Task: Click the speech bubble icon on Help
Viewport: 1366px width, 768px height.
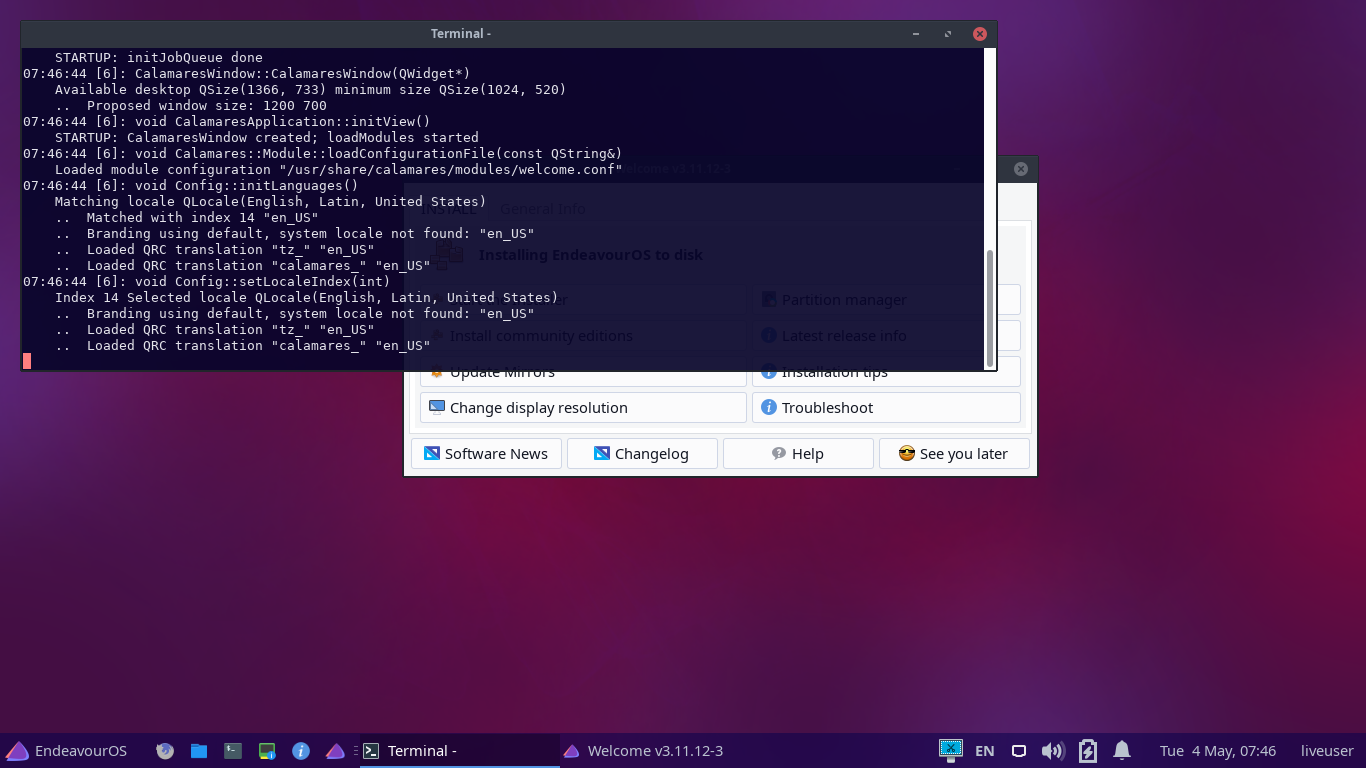Action: click(x=779, y=453)
